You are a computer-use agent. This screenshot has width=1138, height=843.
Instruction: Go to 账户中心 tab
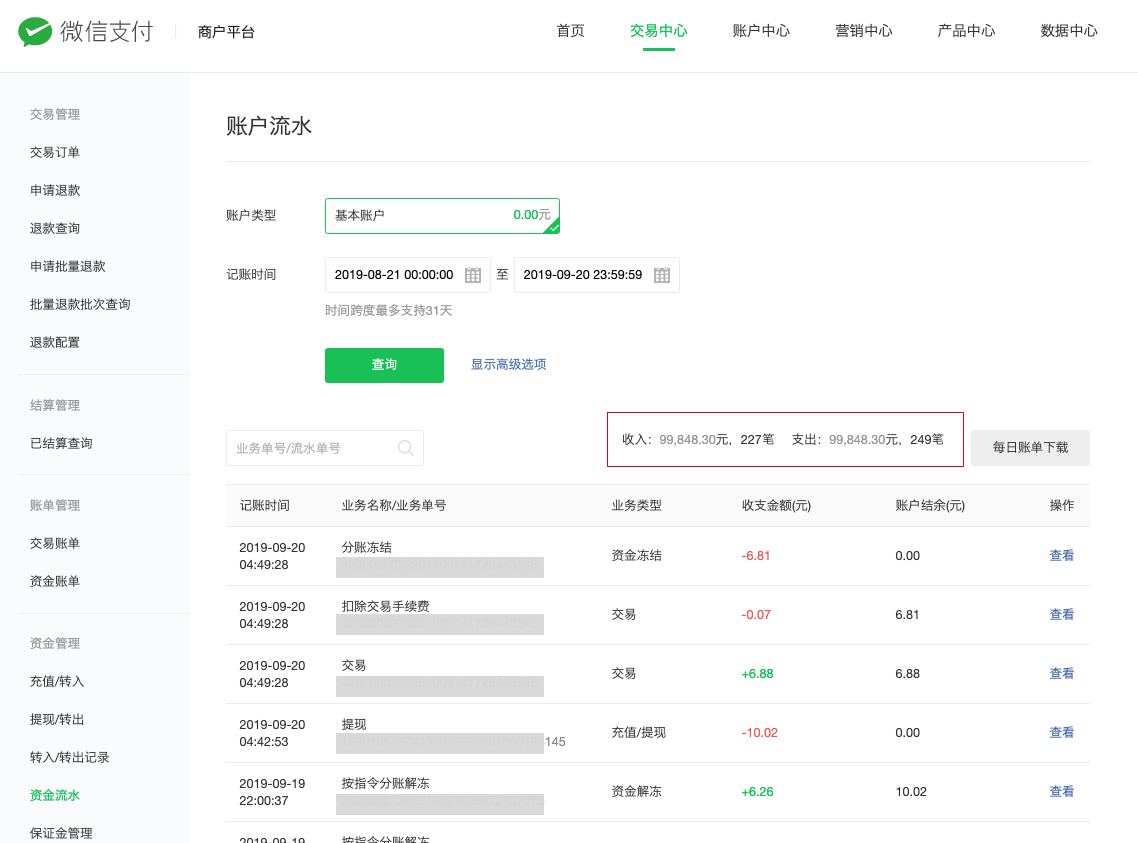pos(761,30)
